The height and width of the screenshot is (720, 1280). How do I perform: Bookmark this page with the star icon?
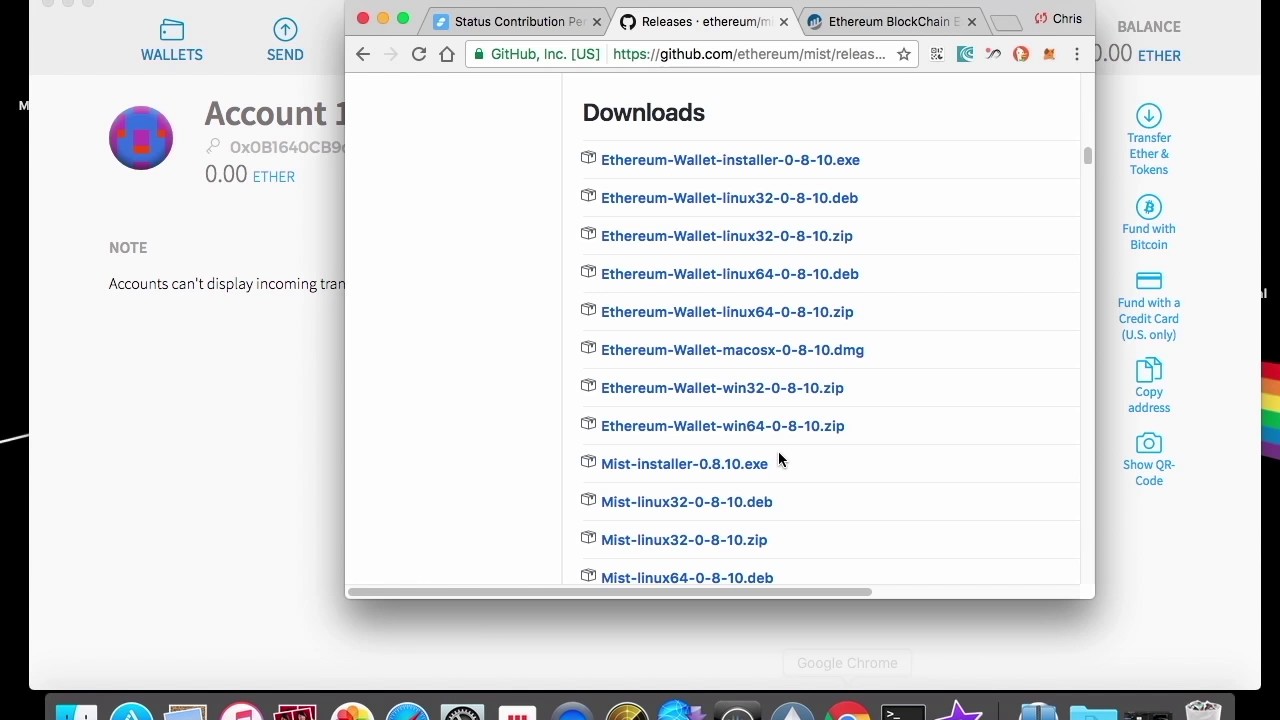pyautogui.click(x=904, y=55)
